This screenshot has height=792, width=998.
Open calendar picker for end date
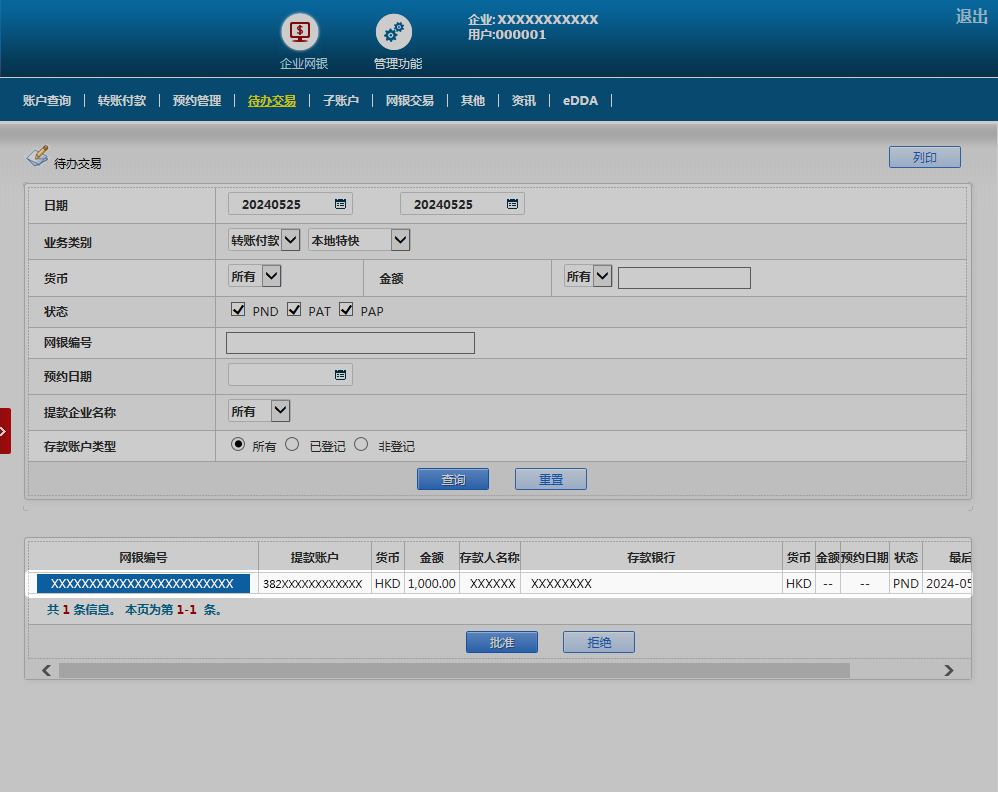tap(512, 204)
